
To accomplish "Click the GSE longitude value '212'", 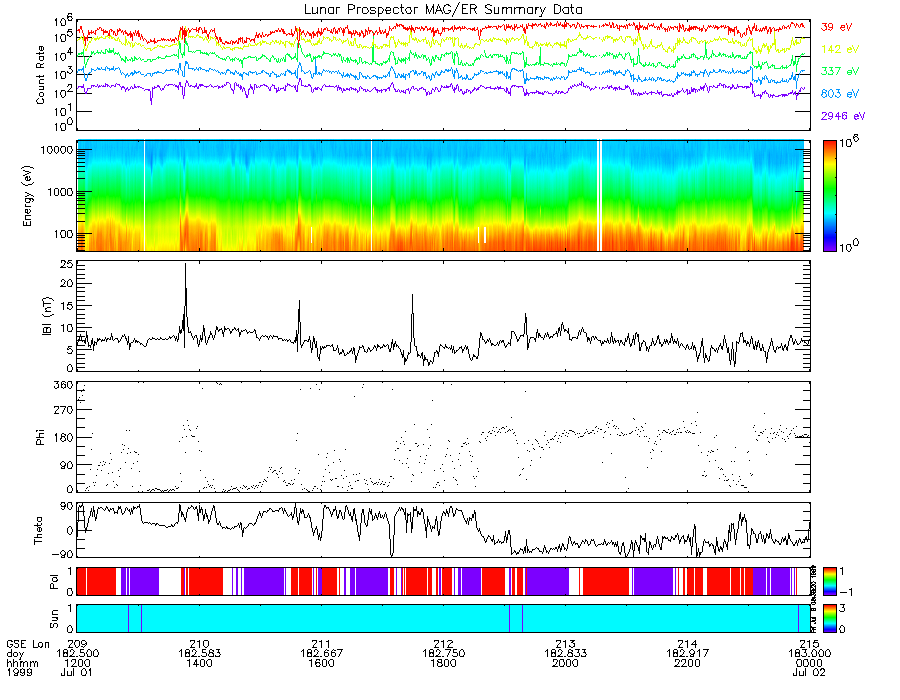I will point(443,644).
